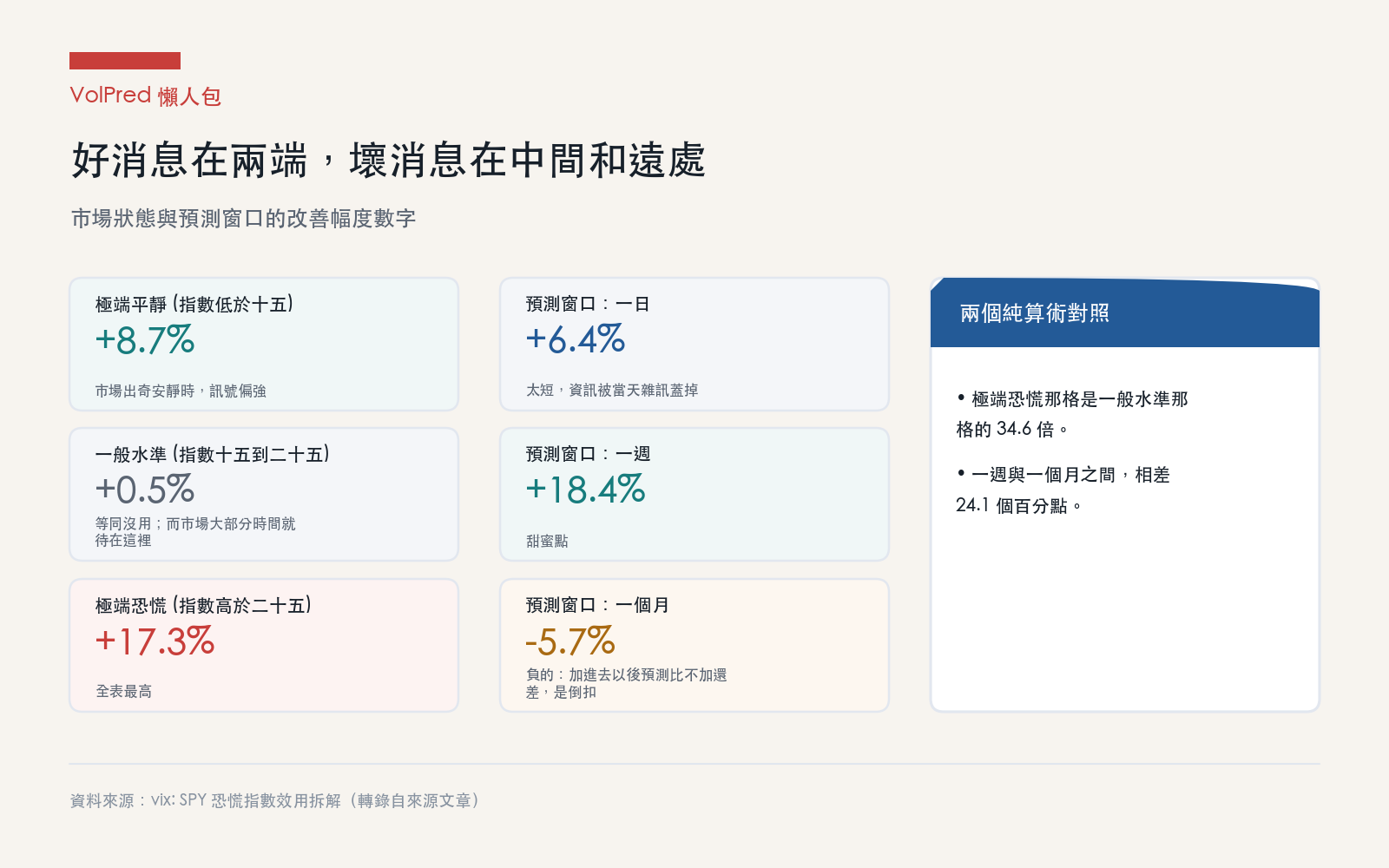The image size is (1389, 868).
Task: Click the note 甜蜜點
Action: pyautogui.click(x=547, y=542)
